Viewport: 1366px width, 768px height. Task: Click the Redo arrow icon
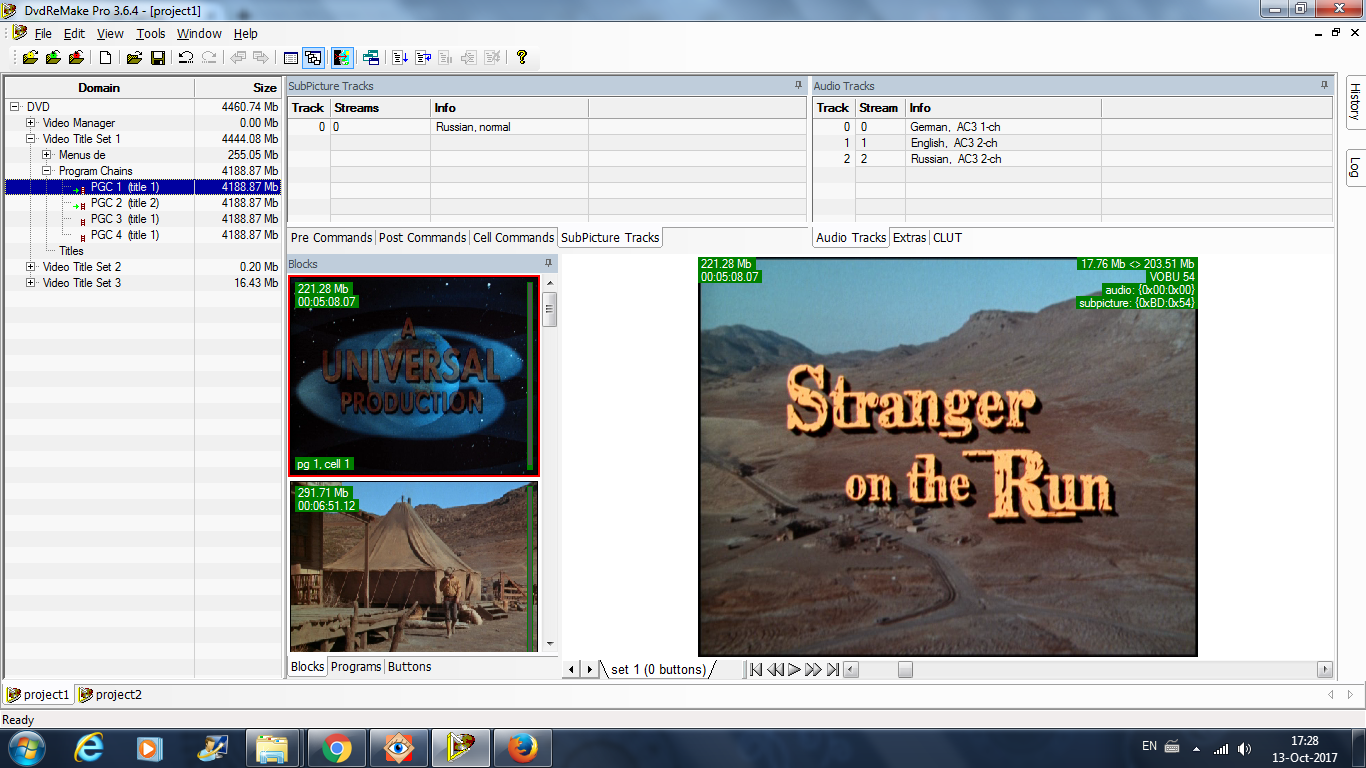pyautogui.click(x=209, y=58)
